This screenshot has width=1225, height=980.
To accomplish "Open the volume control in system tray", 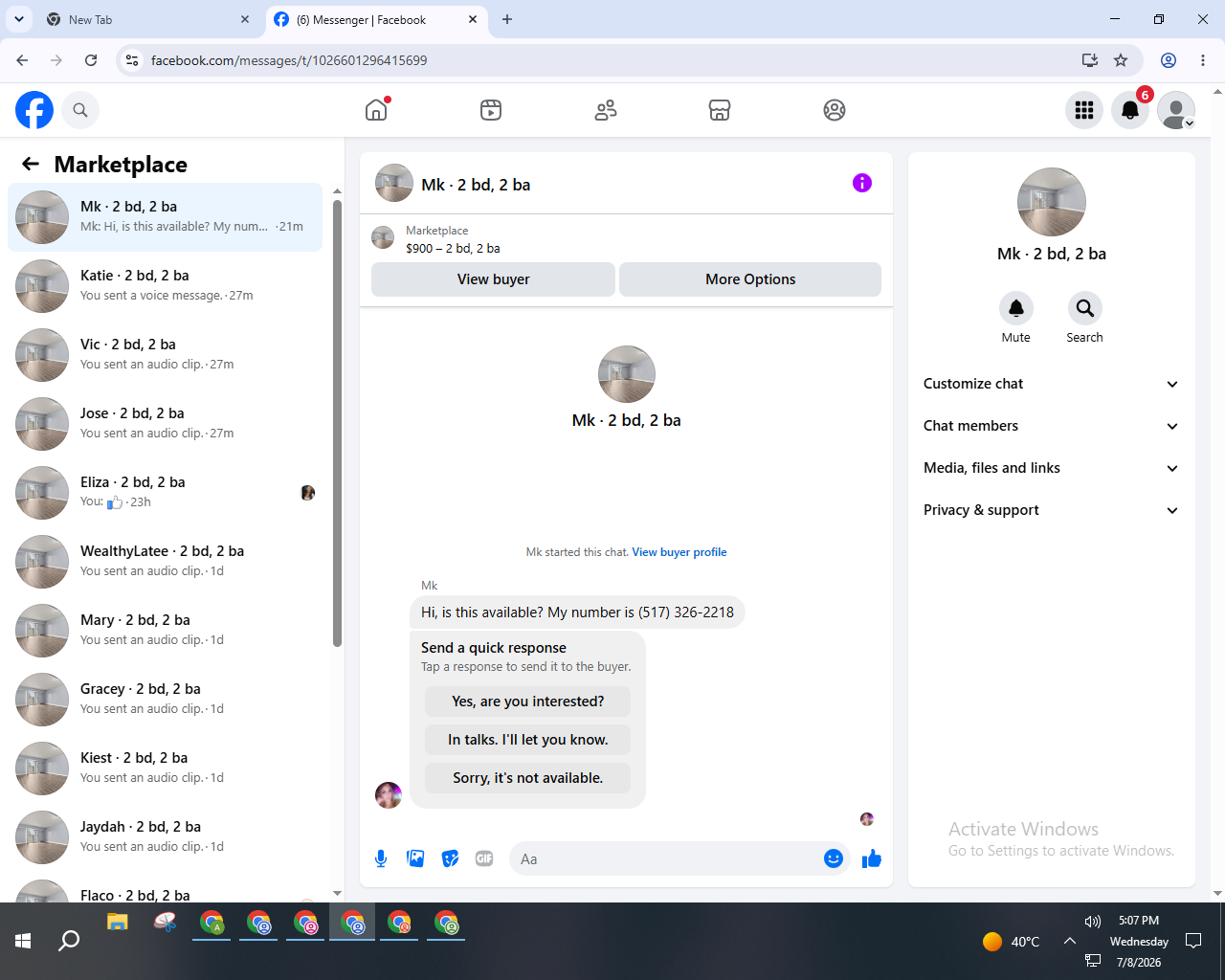I will (x=1093, y=921).
